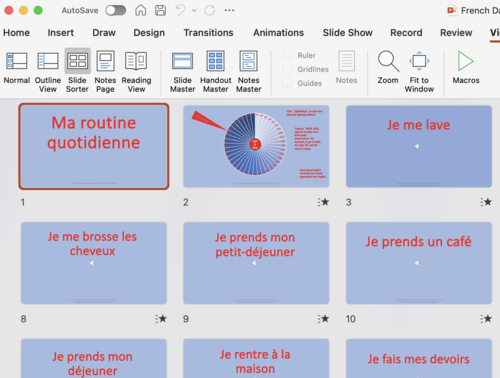Open the Record tab

(x=406, y=33)
